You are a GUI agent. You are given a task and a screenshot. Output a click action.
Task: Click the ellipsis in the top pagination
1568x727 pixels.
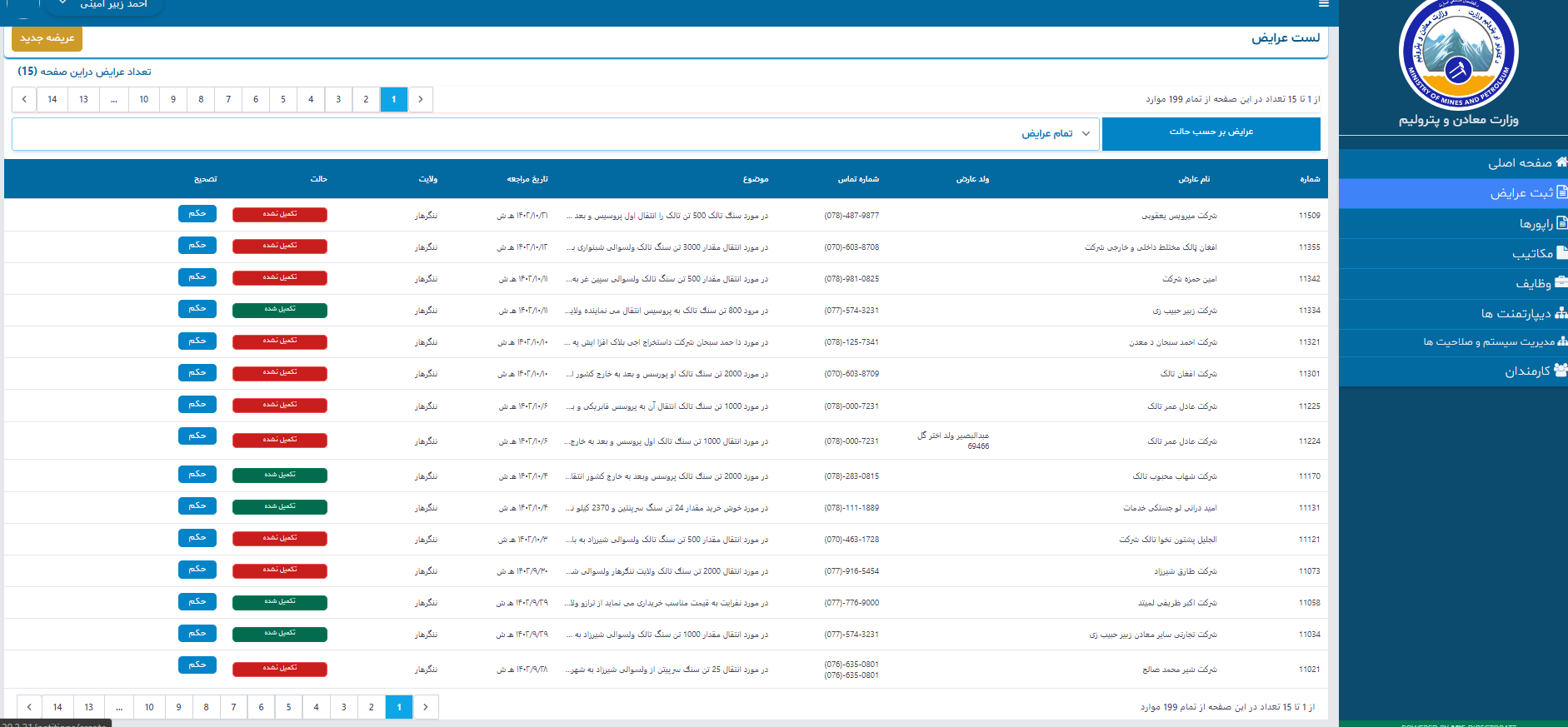(x=113, y=100)
